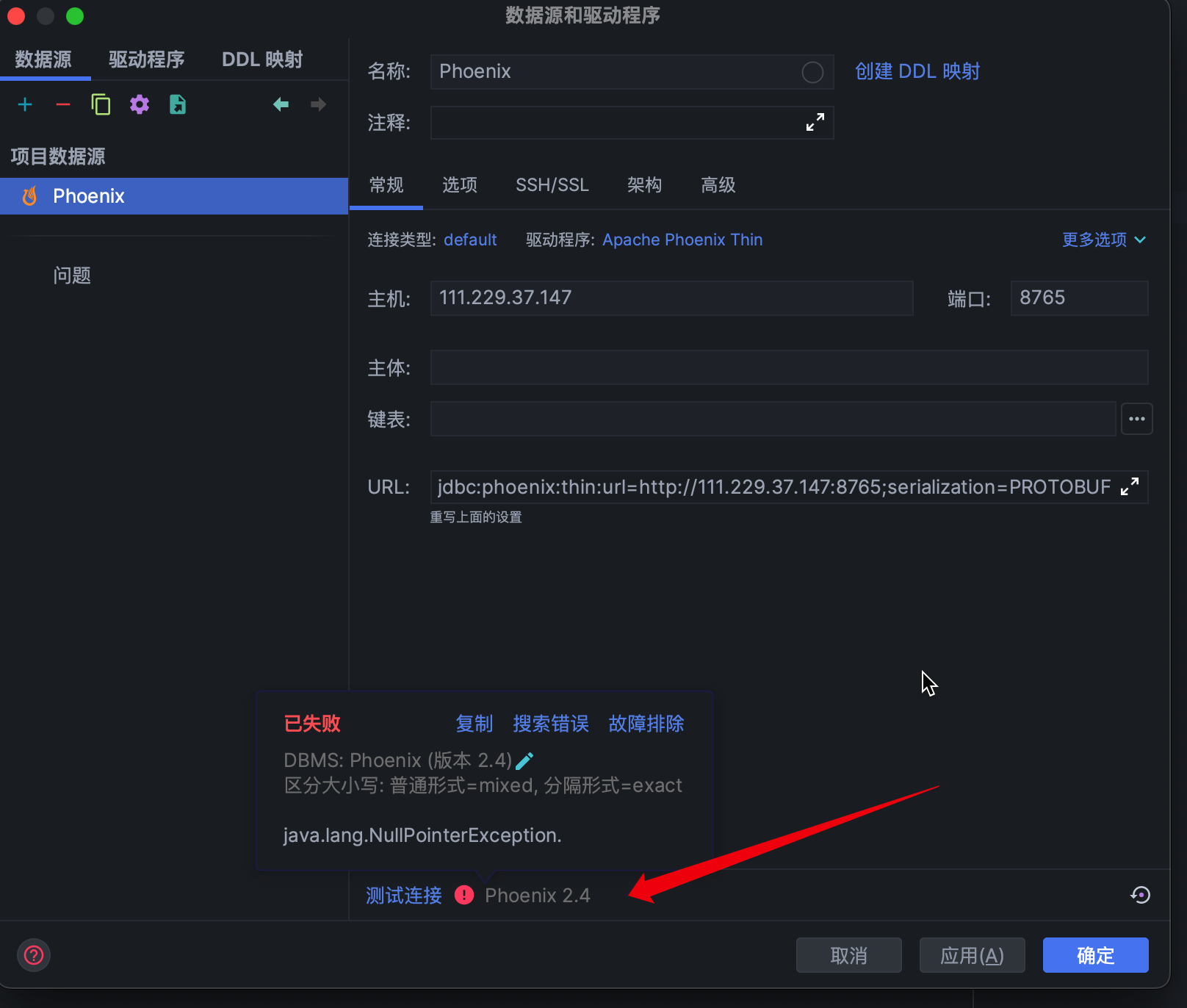1187x1008 pixels.
Task: Click the revert changes icon at the bottom right
Action: pos(1140,895)
